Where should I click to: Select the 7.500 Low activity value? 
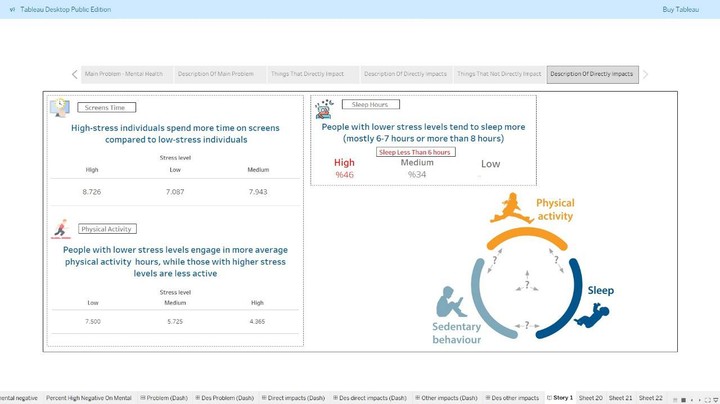93,321
